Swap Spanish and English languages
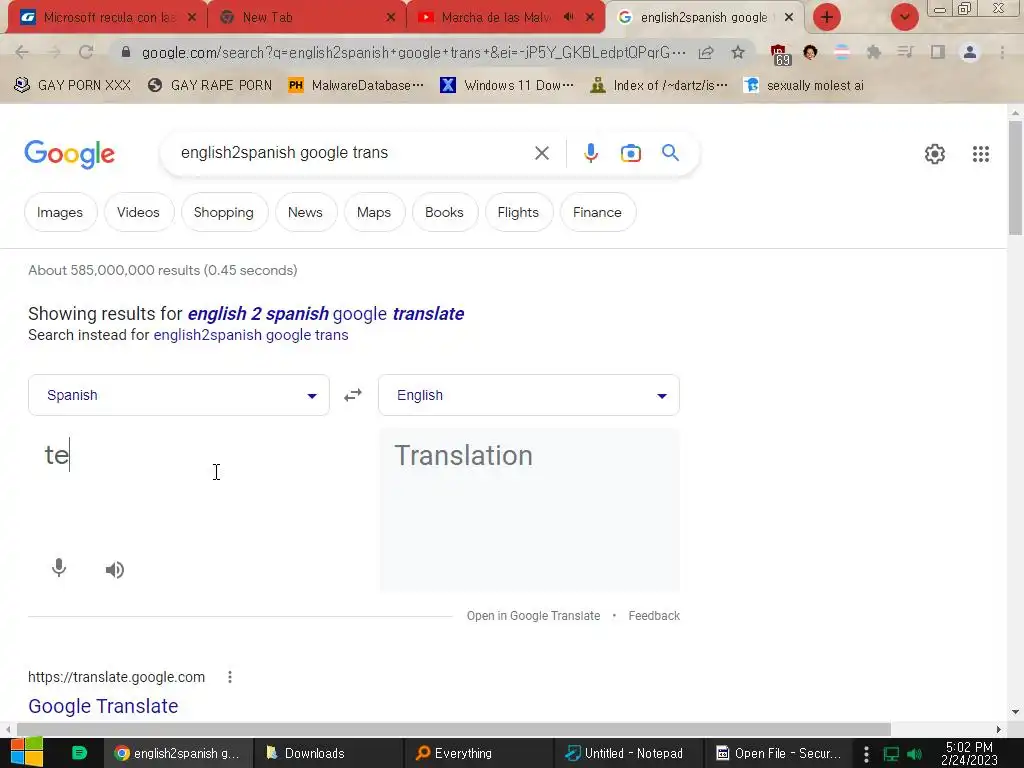 353,395
